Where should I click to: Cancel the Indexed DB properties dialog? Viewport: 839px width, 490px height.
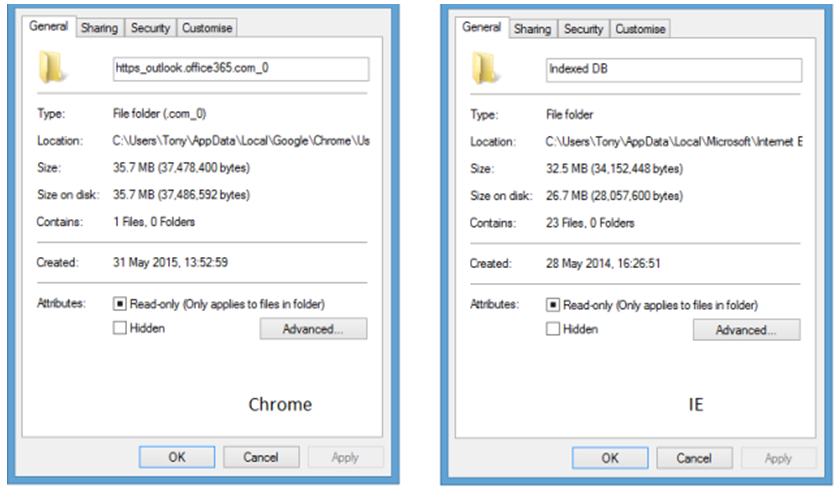click(694, 458)
